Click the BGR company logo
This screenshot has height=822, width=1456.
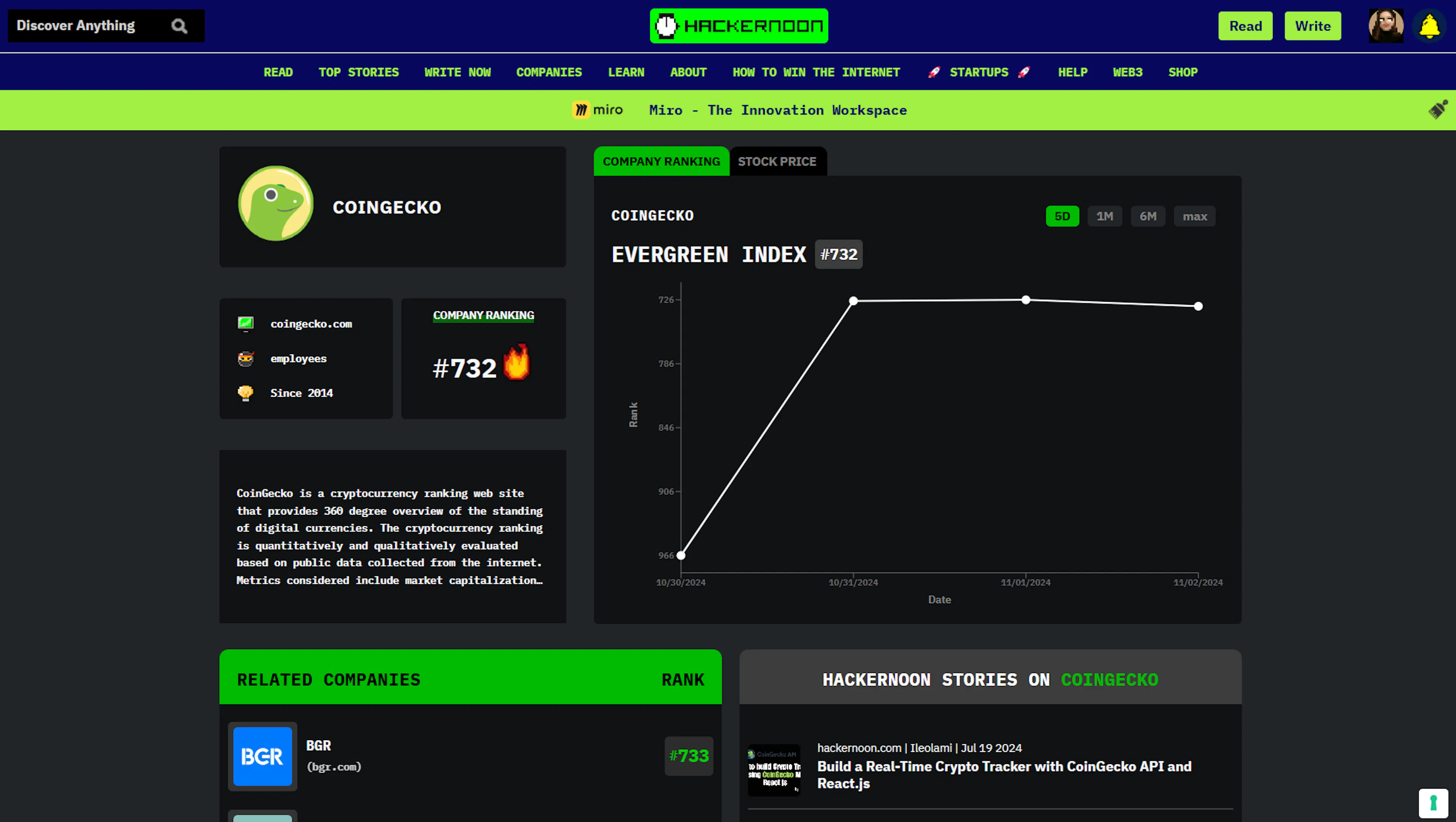coord(262,756)
